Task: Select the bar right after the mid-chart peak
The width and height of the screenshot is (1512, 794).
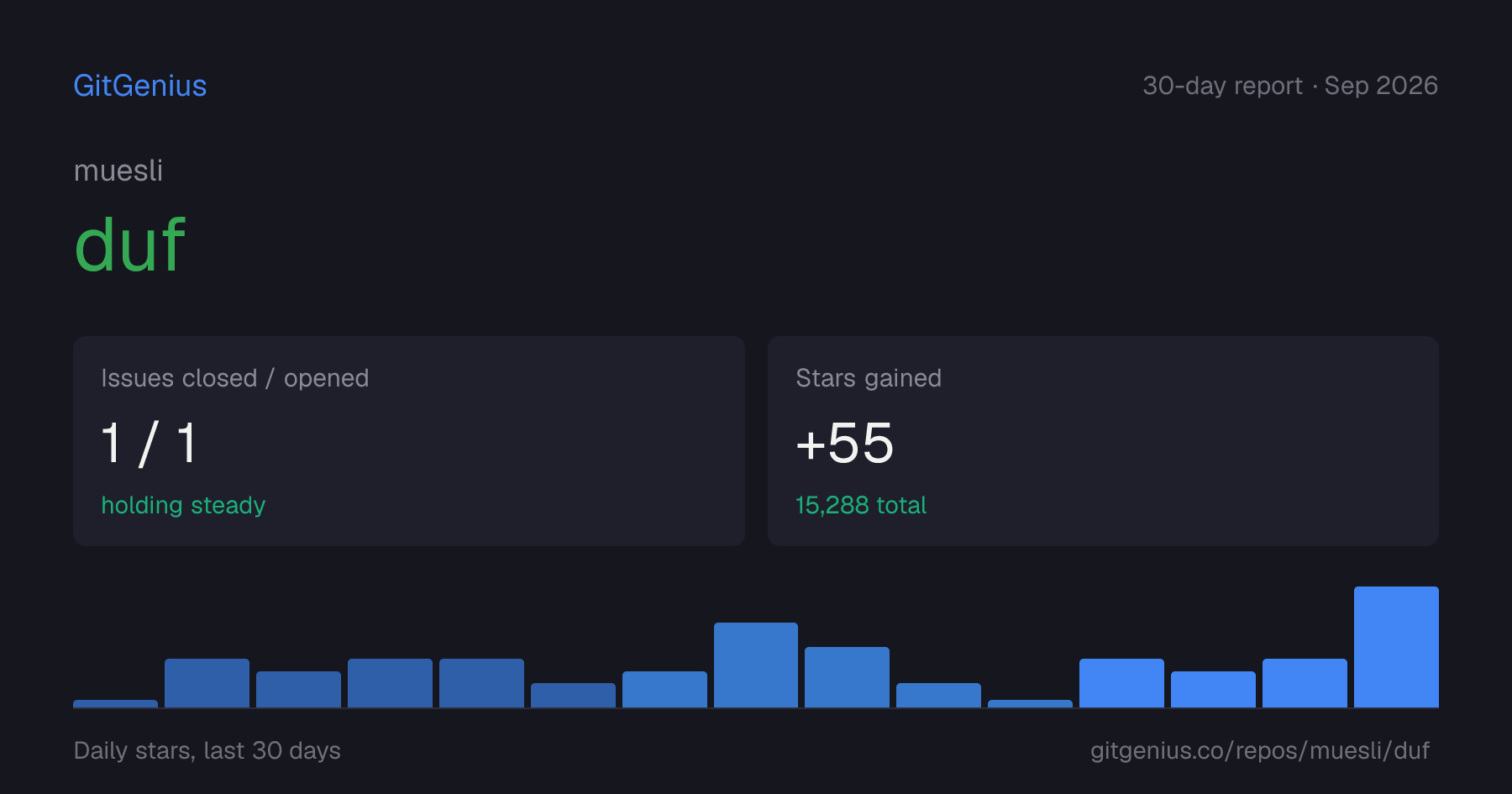Action: tap(847, 677)
